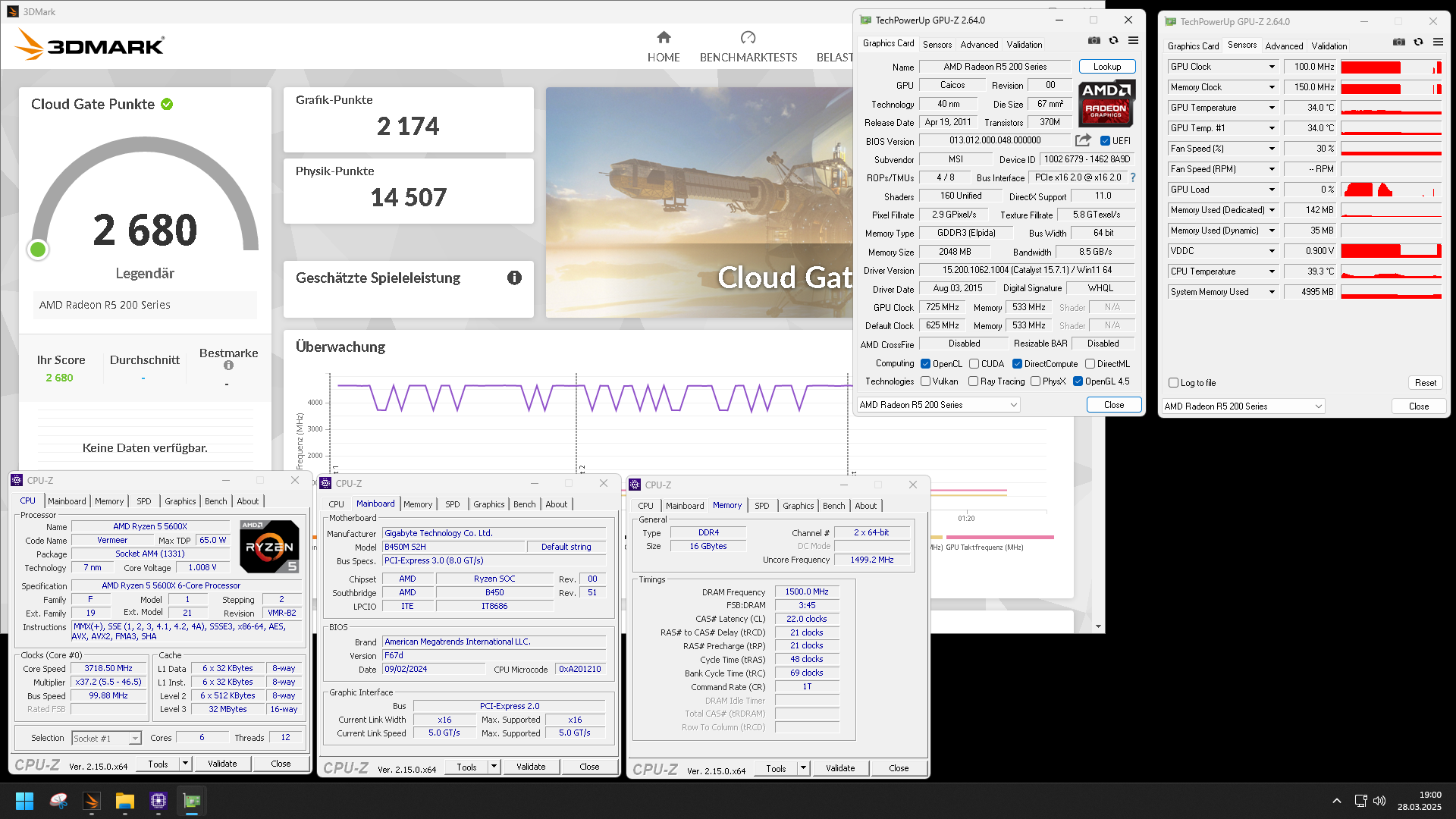Expand the Memory Clock sensor dropdown
This screenshot has height=819, width=1456.
1272,87
